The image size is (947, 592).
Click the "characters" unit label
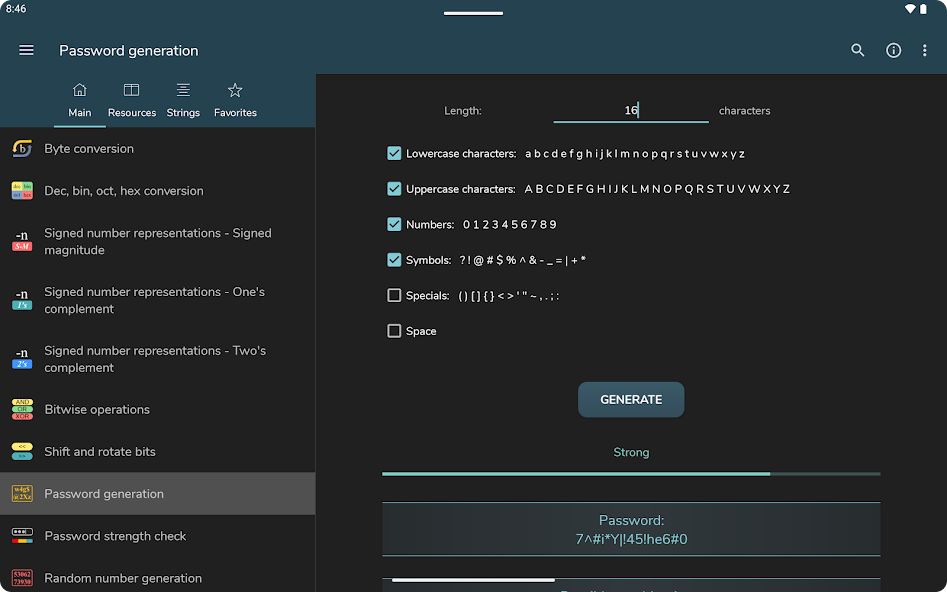click(745, 111)
